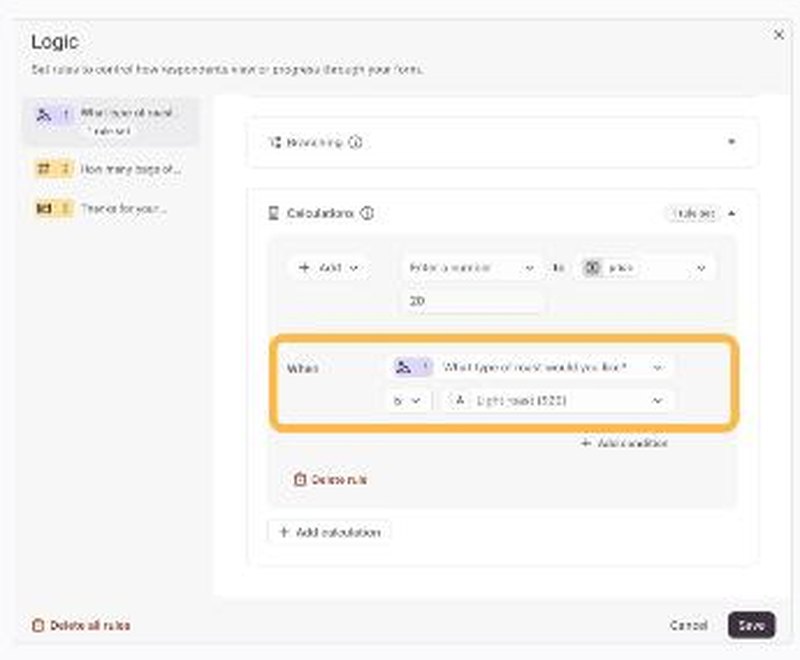
Task: Open the 'is' operator dropdown
Action: point(407,401)
